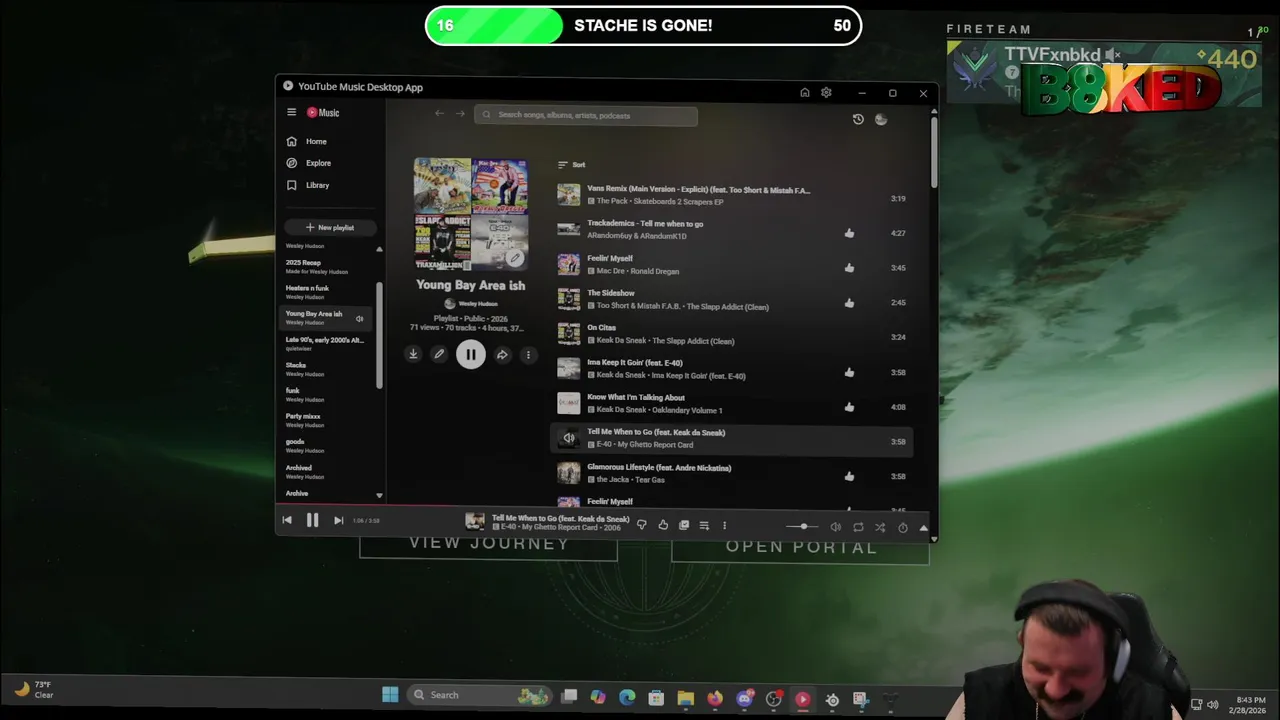Play Vans Remix track thumbnail

point(568,195)
